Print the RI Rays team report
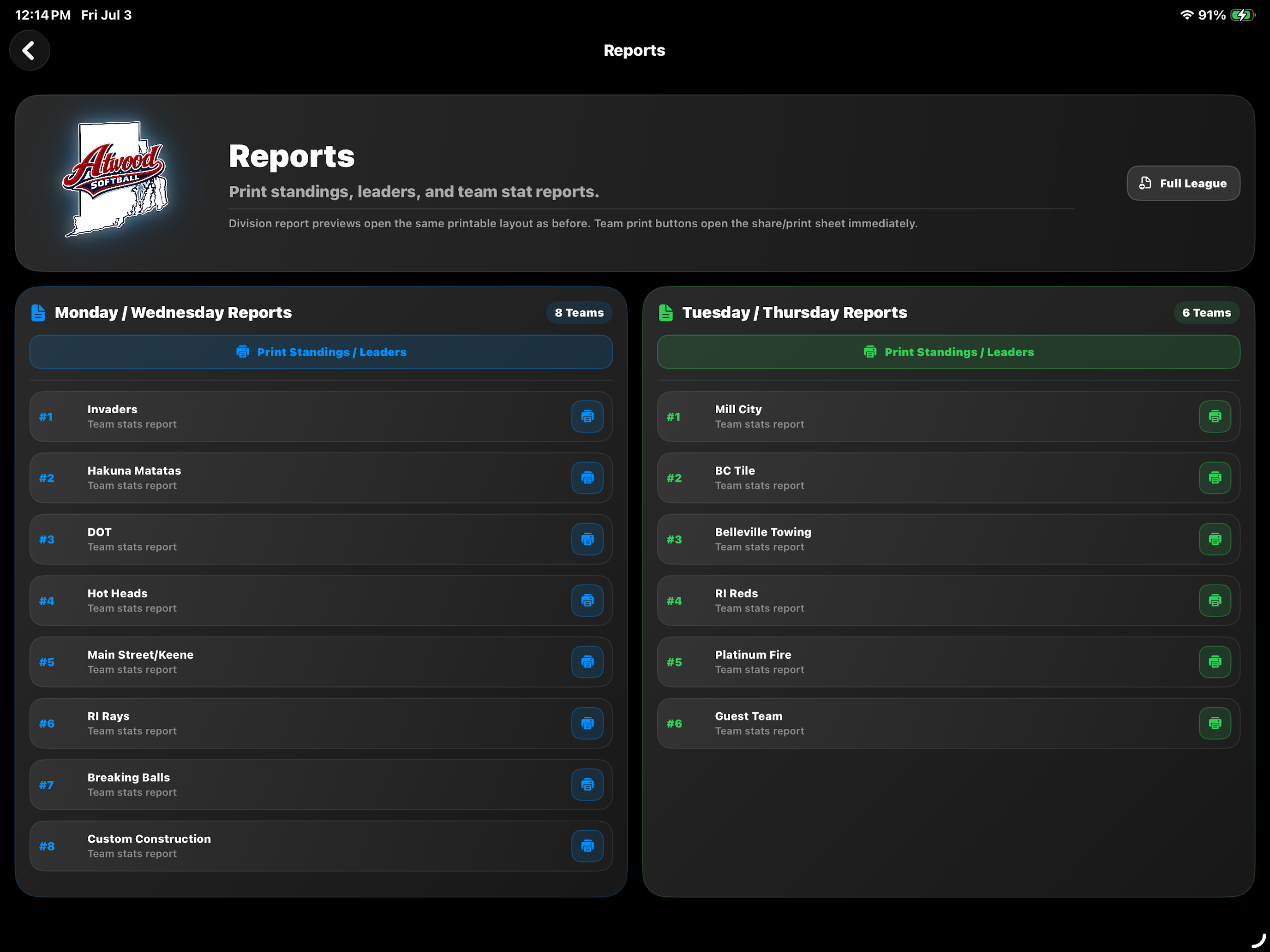1270x952 pixels. [587, 724]
